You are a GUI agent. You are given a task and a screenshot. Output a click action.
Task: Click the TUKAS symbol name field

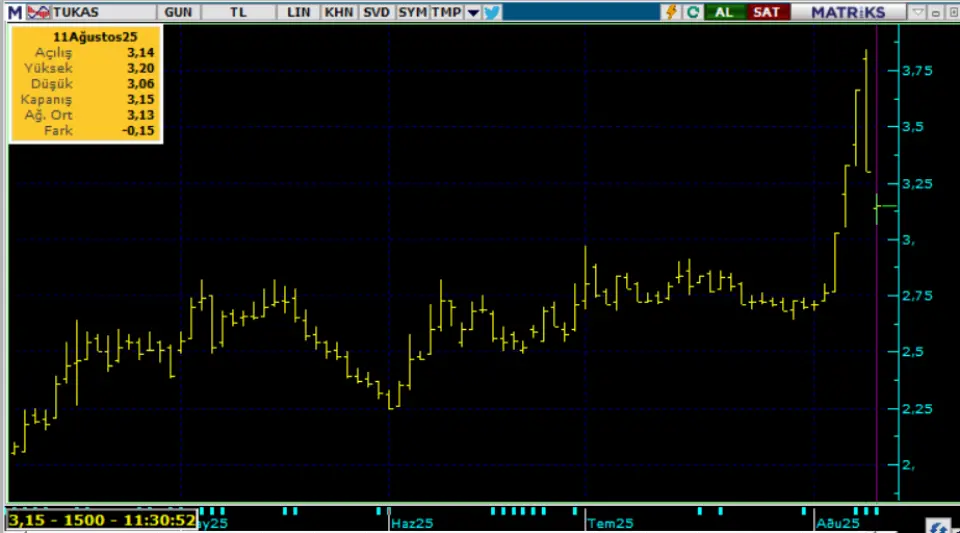coord(103,12)
